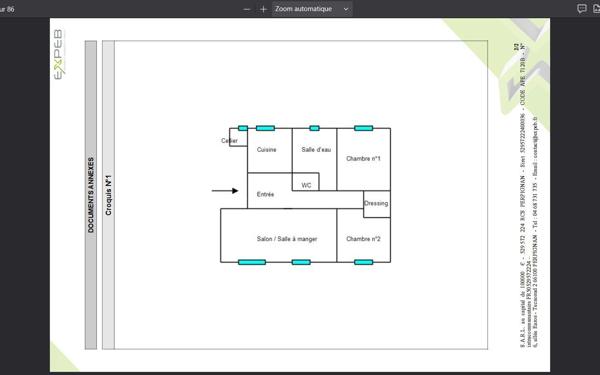Select the "Cuisine" room label

click(266, 150)
